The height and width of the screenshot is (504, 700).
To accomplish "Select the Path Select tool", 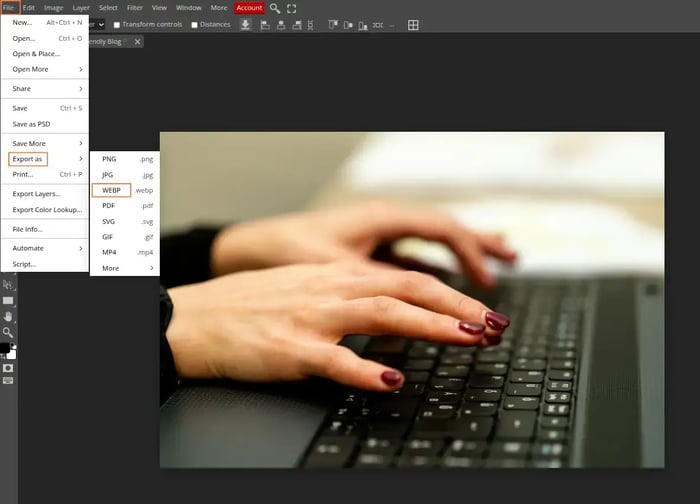I will (8, 284).
